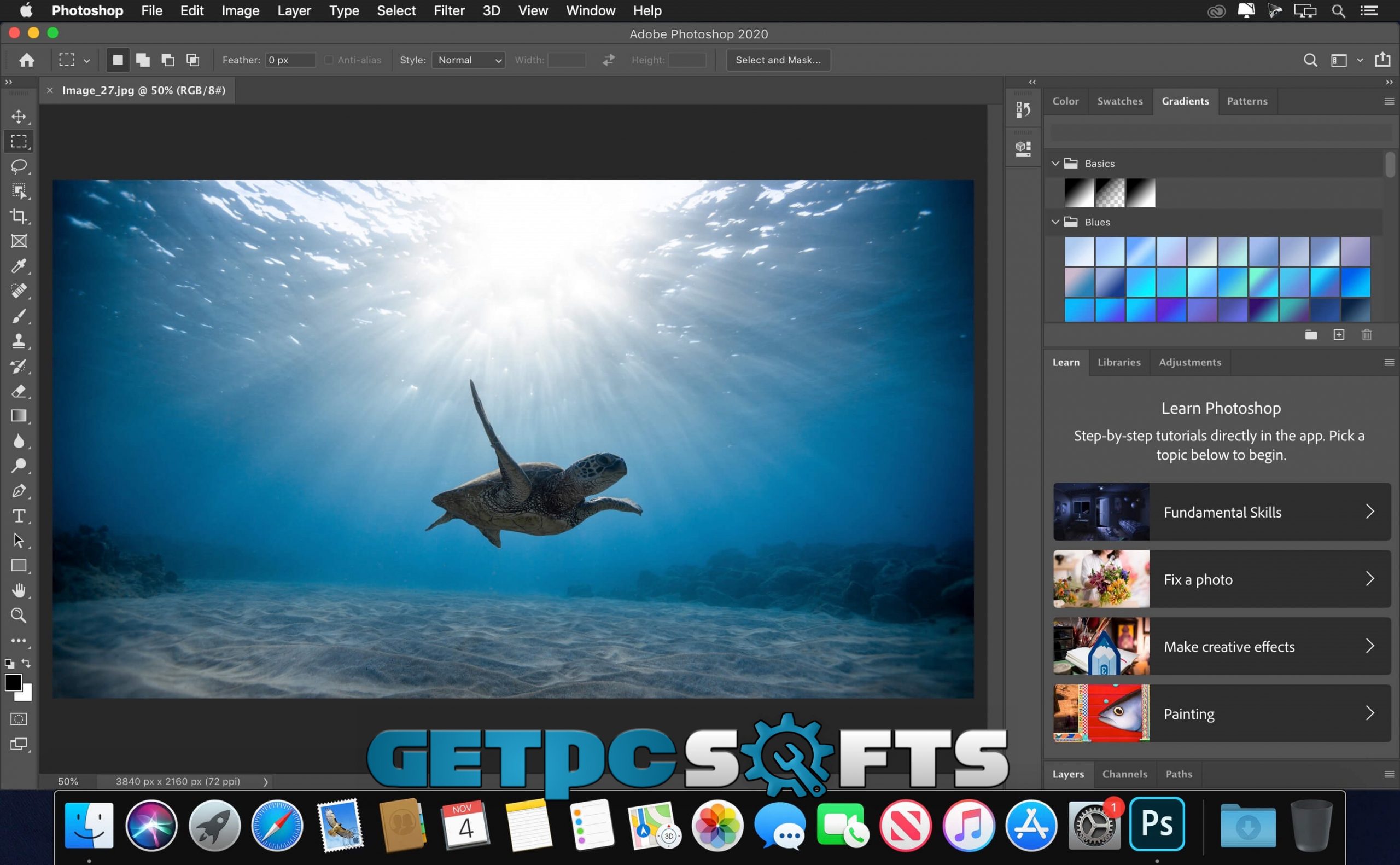Select the Clone Stamp tool
1400x865 pixels.
pyautogui.click(x=19, y=341)
